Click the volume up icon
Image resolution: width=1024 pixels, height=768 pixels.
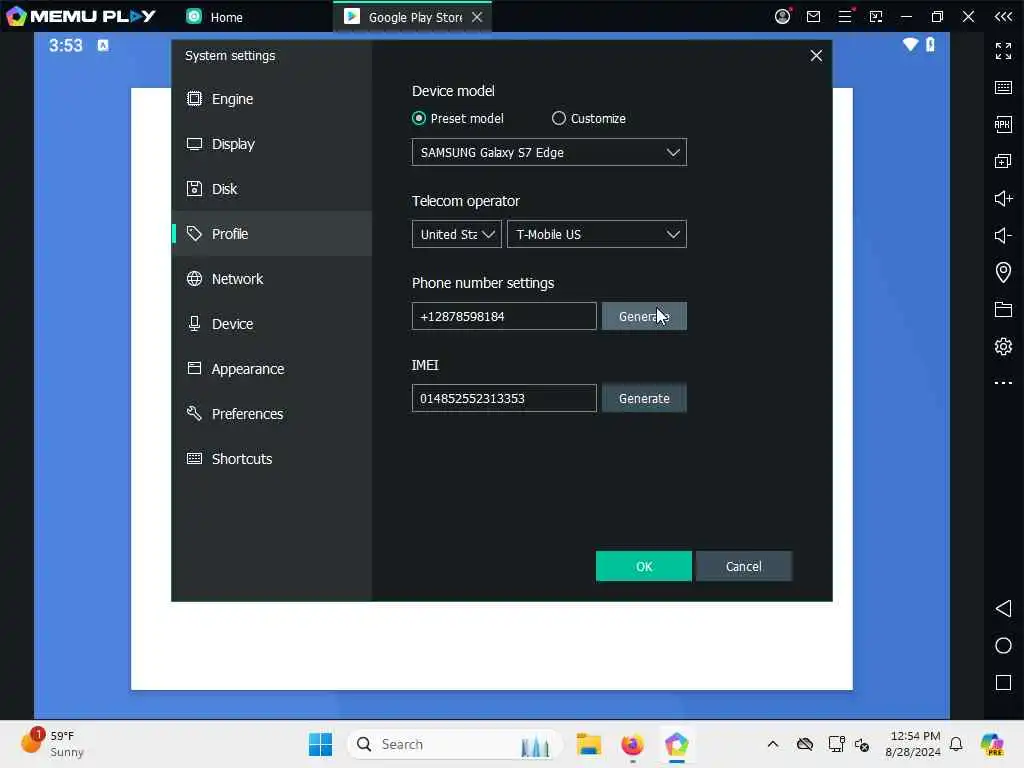click(x=1003, y=198)
